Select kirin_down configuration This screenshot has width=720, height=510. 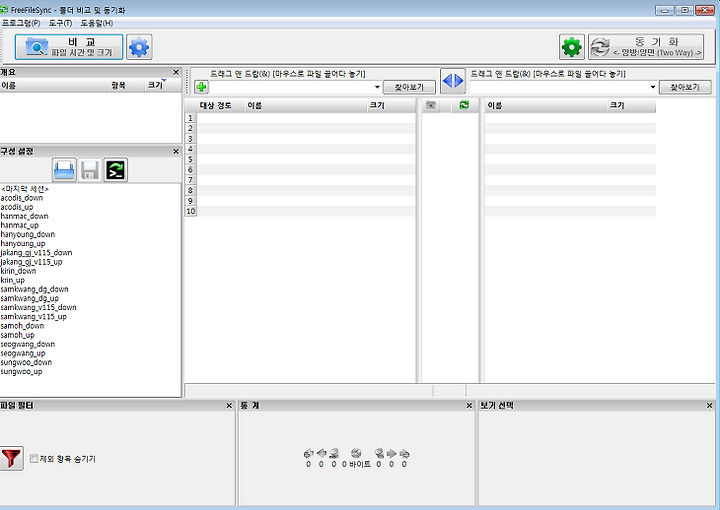18,271
